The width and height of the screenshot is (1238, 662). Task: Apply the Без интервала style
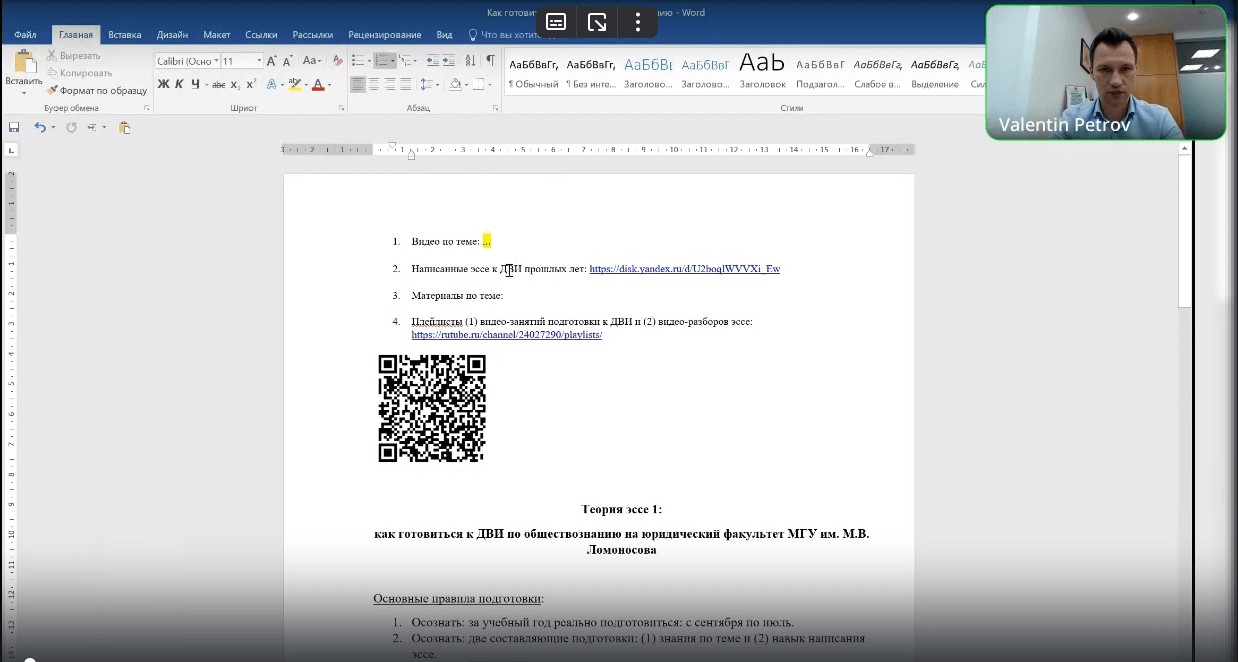click(590, 73)
